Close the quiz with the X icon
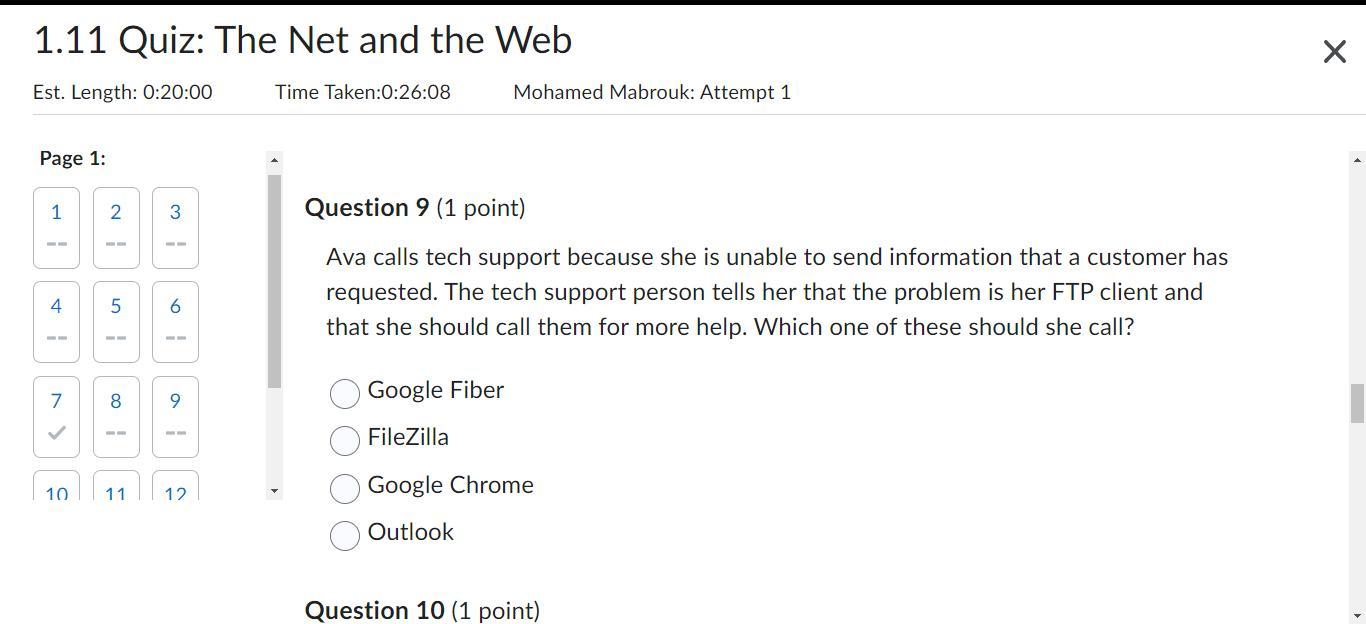1366x624 pixels. click(x=1334, y=52)
